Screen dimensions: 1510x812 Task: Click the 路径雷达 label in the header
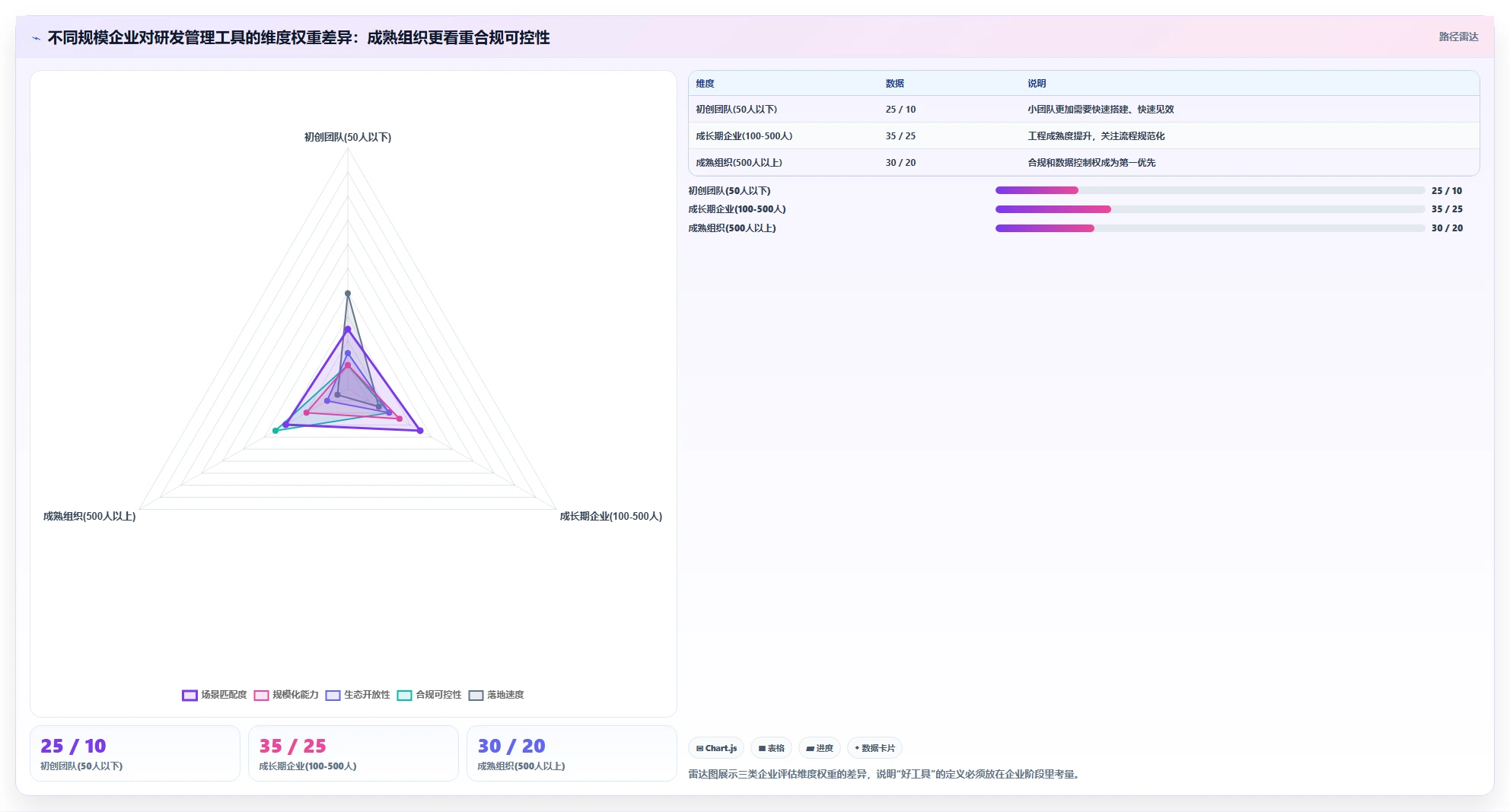1458,37
